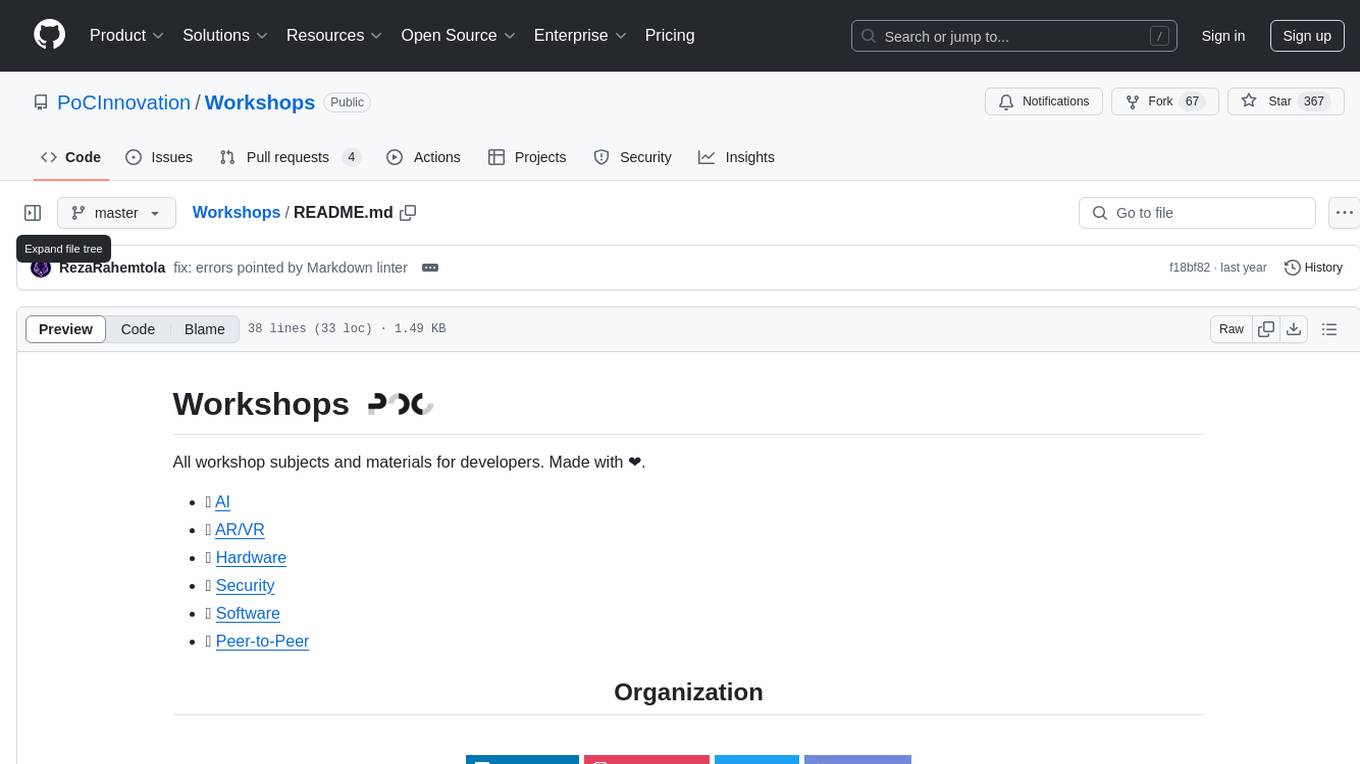
Task: Copy the README.md file path
Action: (x=408, y=212)
